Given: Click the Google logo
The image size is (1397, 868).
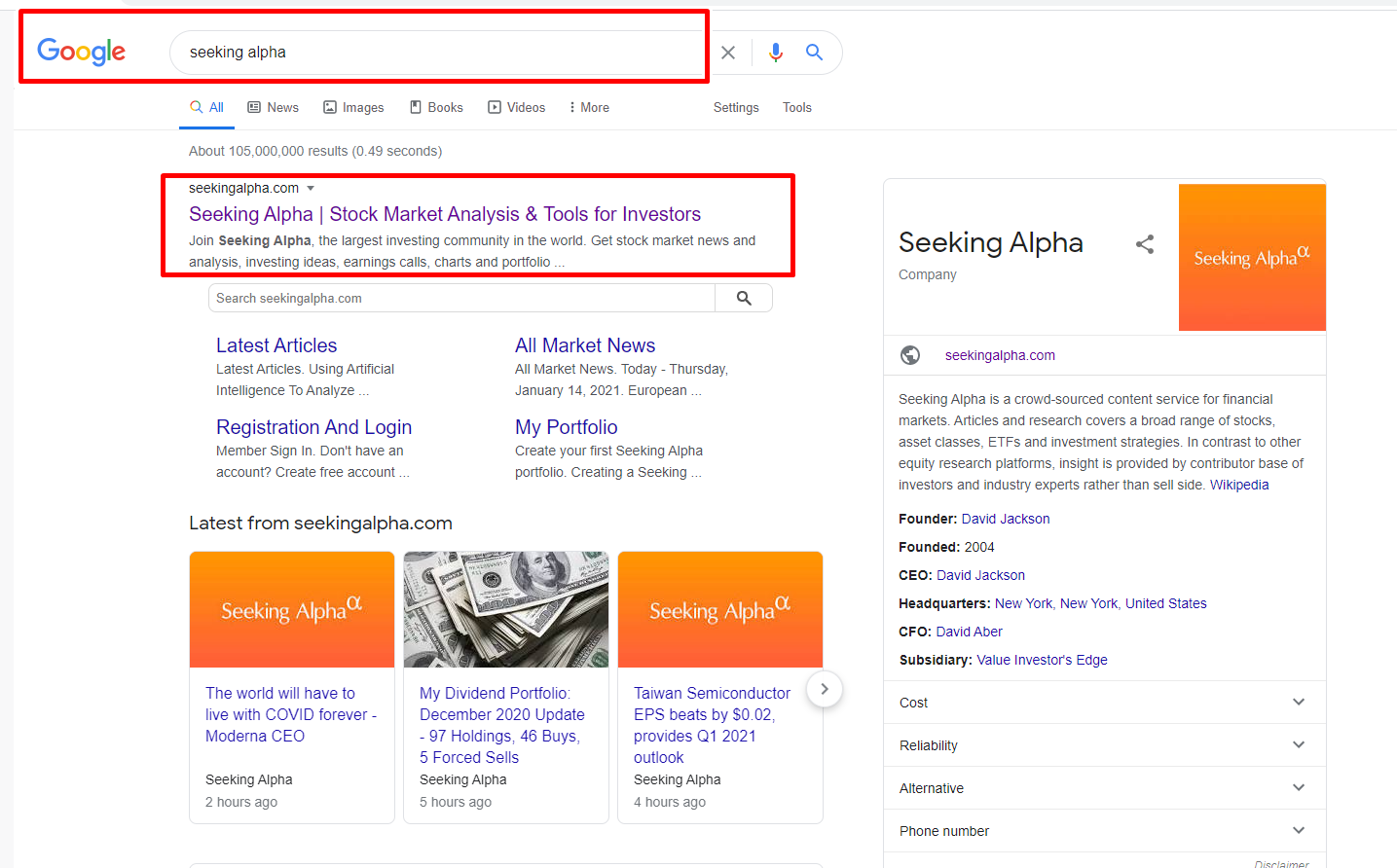Looking at the screenshot, I should coord(81,52).
